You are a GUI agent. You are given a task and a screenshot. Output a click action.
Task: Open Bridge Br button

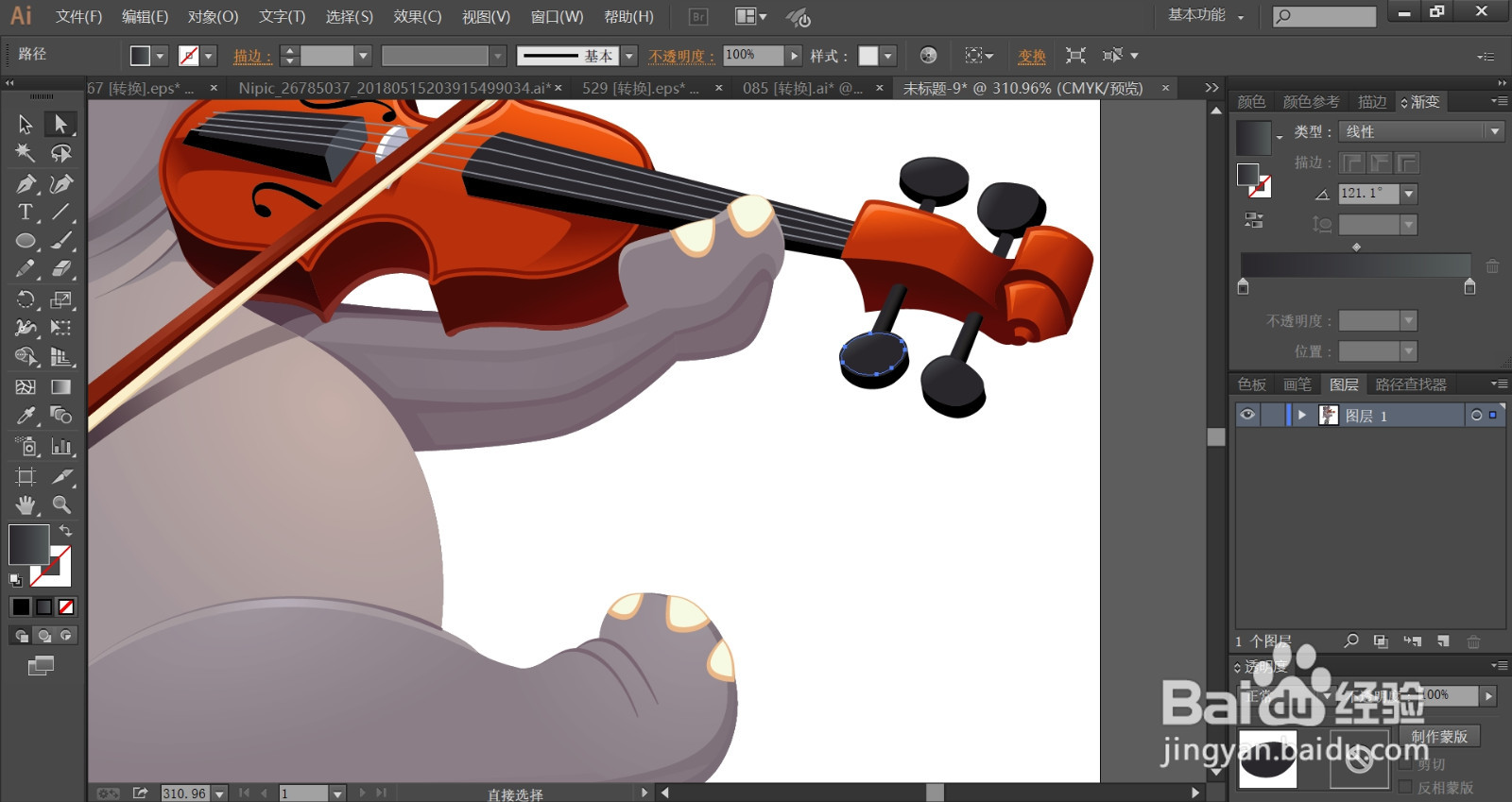(x=698, y=16)
